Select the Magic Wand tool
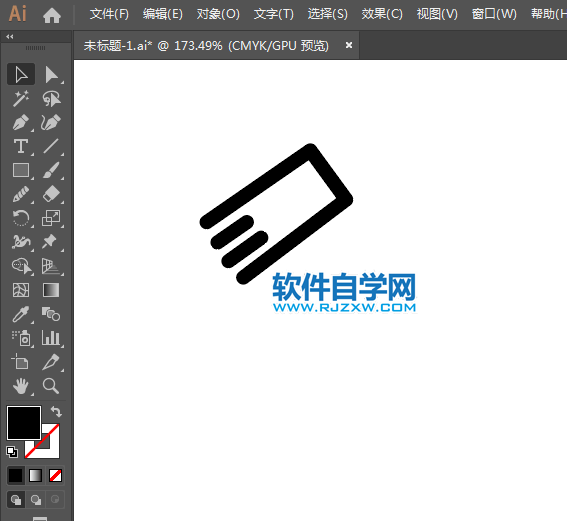This screenshot has height=521, width=567. [21, 99]
